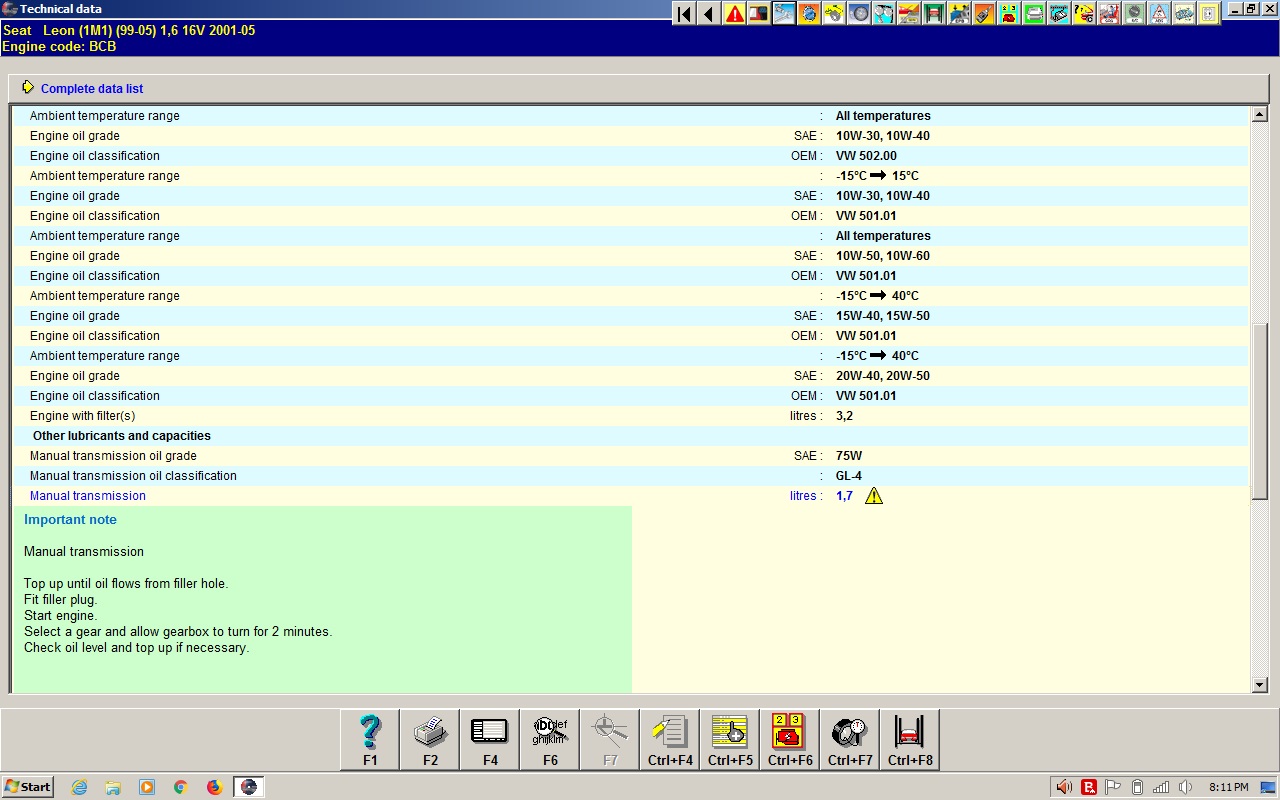1280x800 pixels.
Task: Click the Ctrl+F6 red car button
Action: (790, 740)
